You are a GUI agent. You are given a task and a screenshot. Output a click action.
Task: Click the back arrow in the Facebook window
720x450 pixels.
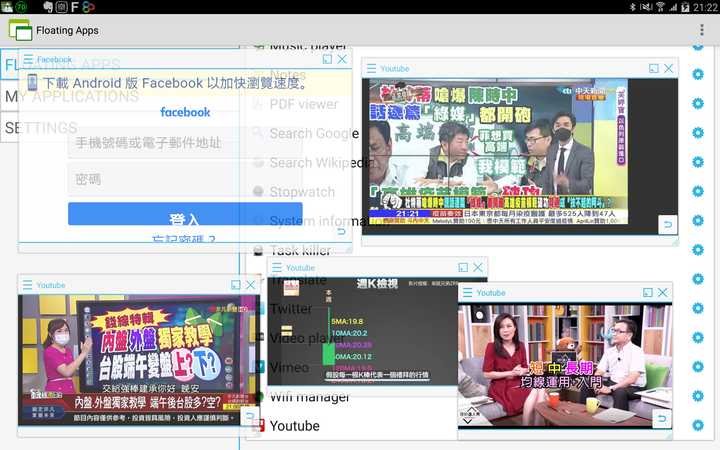[341, 231]
